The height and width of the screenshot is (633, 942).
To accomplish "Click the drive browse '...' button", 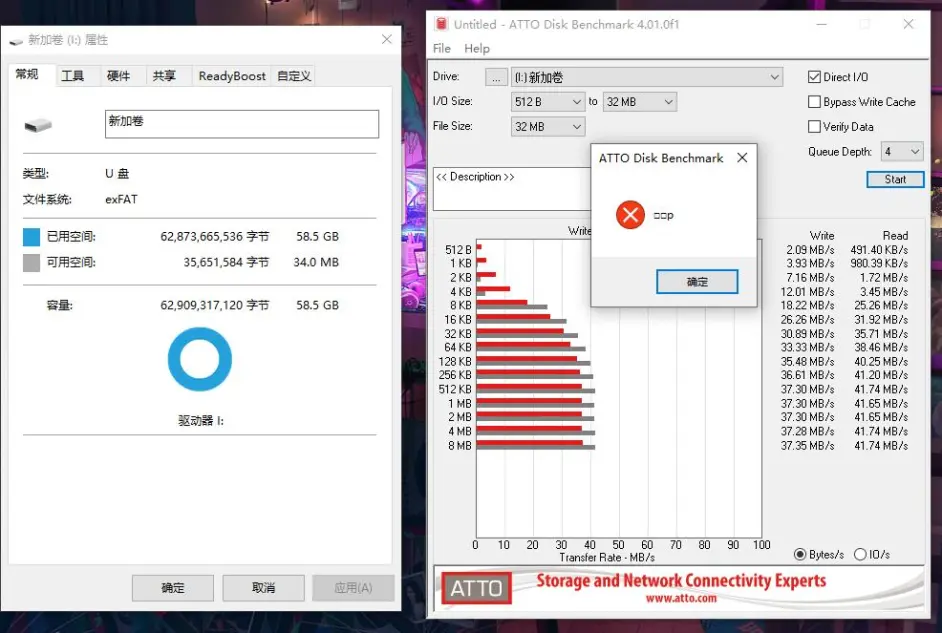I will tap(496, 77).
